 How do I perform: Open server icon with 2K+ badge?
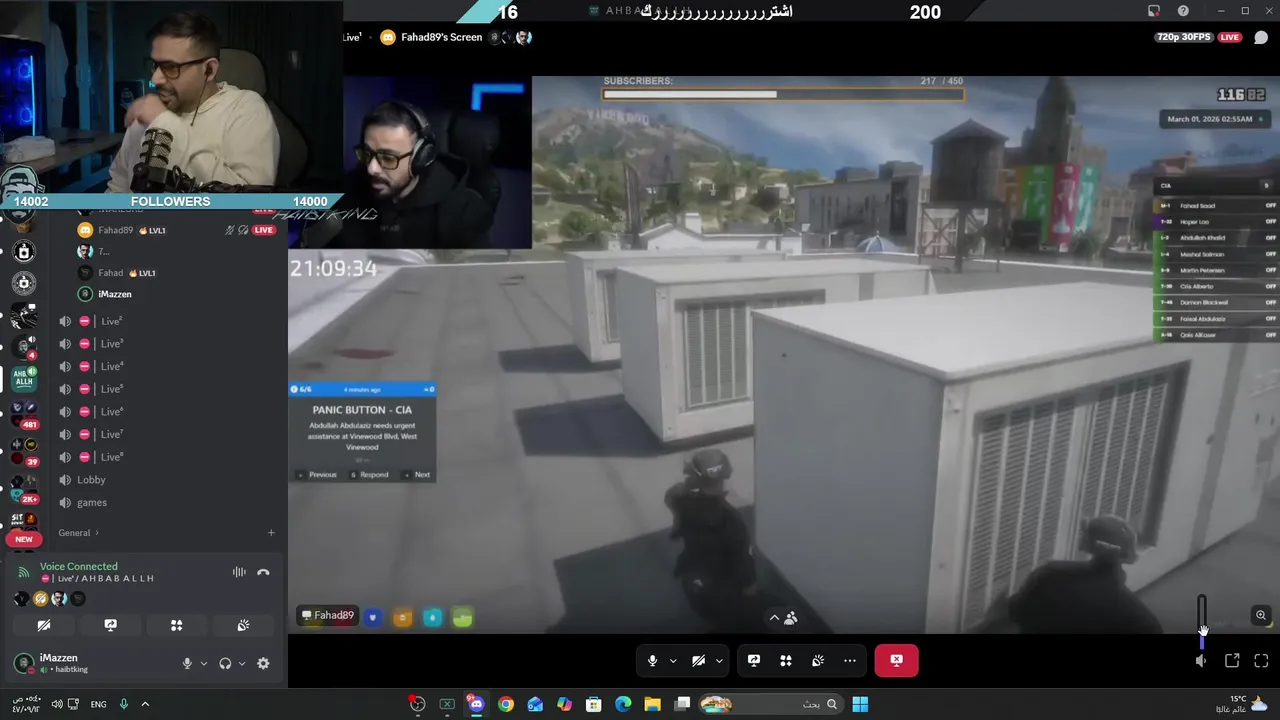(x=23, y=488)
